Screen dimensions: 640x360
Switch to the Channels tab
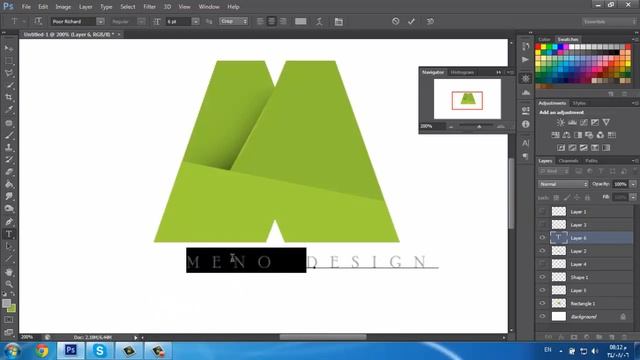pos(569,161)
